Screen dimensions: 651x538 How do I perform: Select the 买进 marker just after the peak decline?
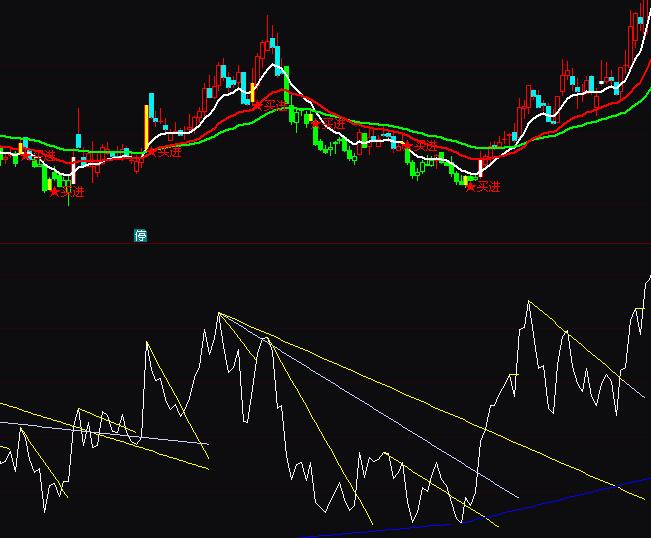coord(329,123)
